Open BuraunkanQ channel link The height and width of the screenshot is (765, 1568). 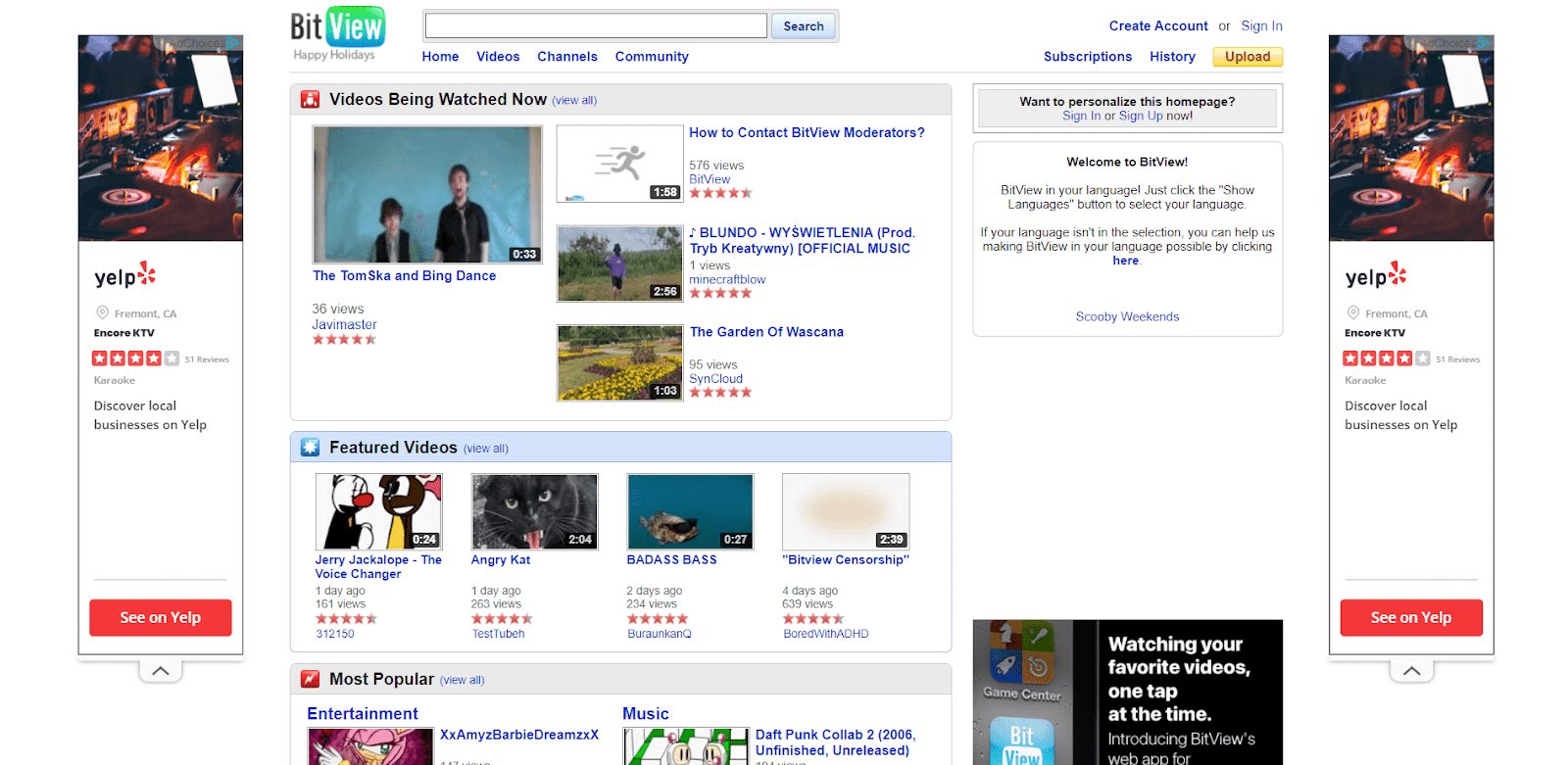click(660, 634)
